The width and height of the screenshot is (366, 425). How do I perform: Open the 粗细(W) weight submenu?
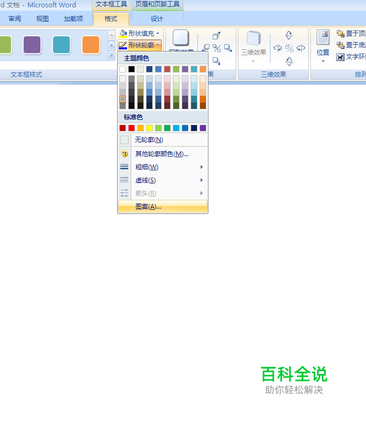pos(163,167)
